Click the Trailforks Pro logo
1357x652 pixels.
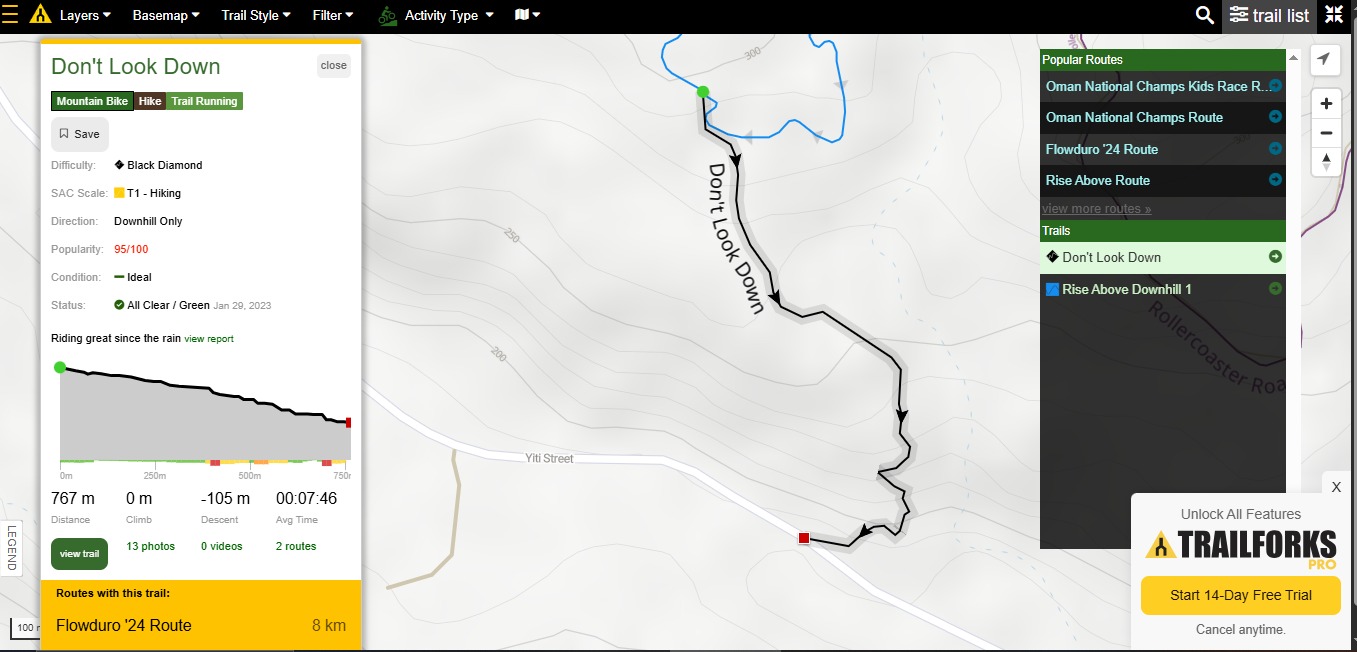(1240, 549)
